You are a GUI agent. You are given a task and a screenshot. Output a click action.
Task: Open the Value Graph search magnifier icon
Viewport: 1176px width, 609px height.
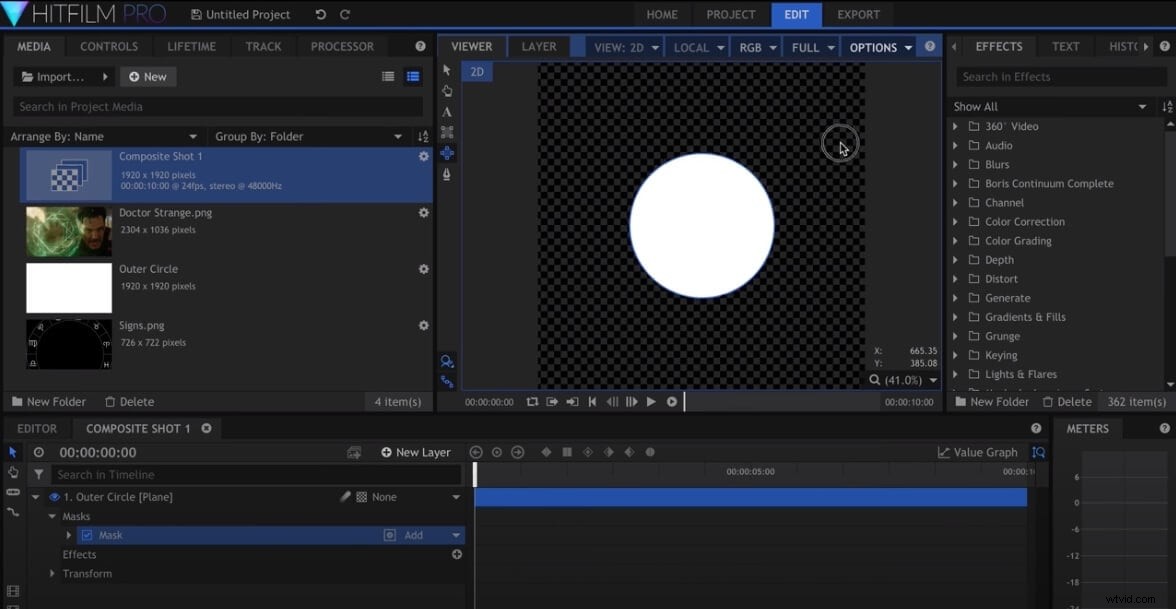tap(1038, 452)
